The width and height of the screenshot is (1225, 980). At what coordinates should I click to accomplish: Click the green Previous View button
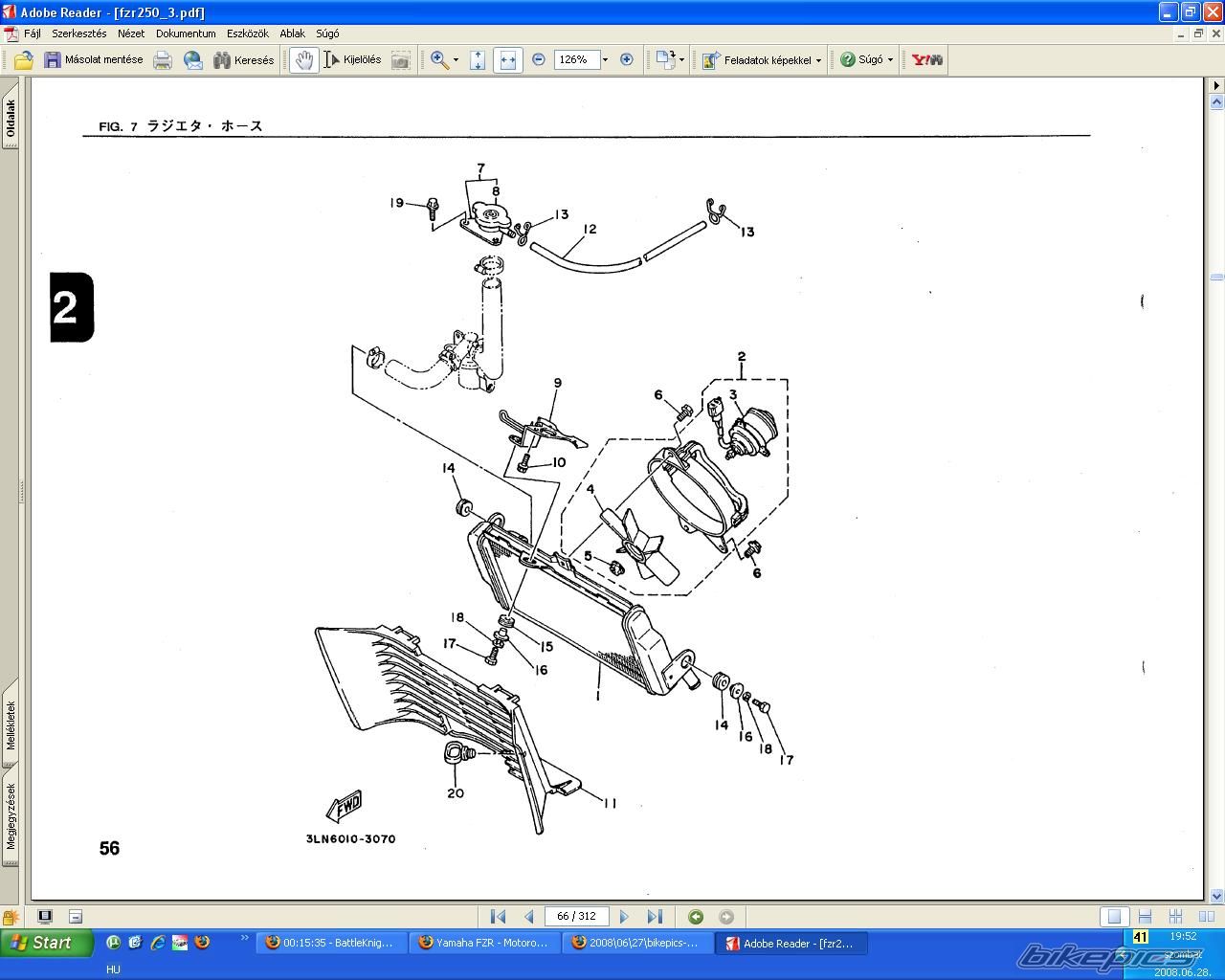coord(696,917)
